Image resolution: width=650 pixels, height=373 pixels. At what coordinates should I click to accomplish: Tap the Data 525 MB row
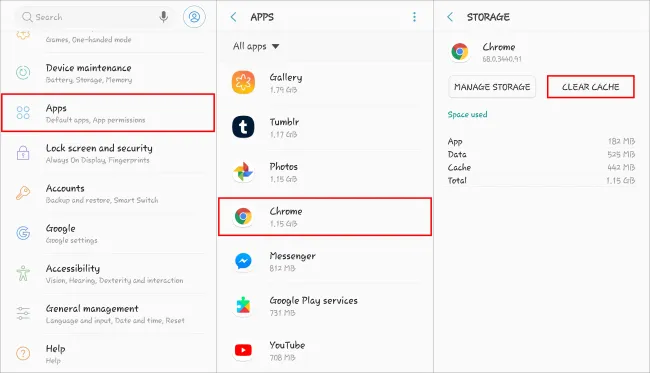click(x=541, y=154)
